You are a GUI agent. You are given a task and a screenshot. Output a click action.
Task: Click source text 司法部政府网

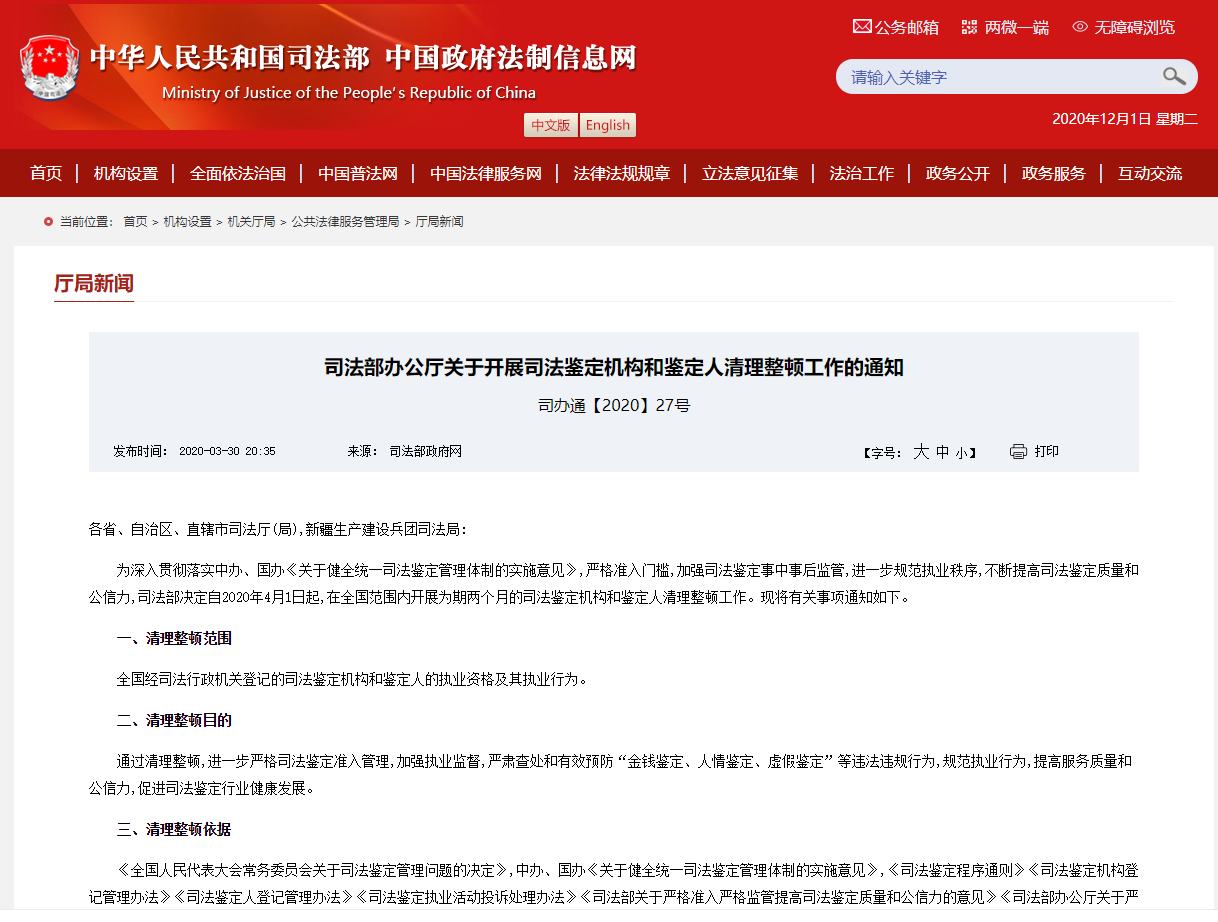426,452
